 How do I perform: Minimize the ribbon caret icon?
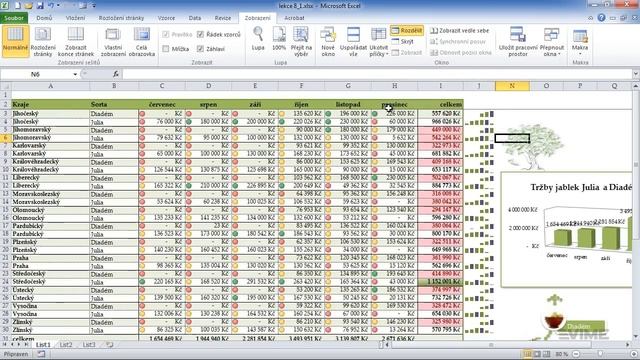[x=591, y=18]
